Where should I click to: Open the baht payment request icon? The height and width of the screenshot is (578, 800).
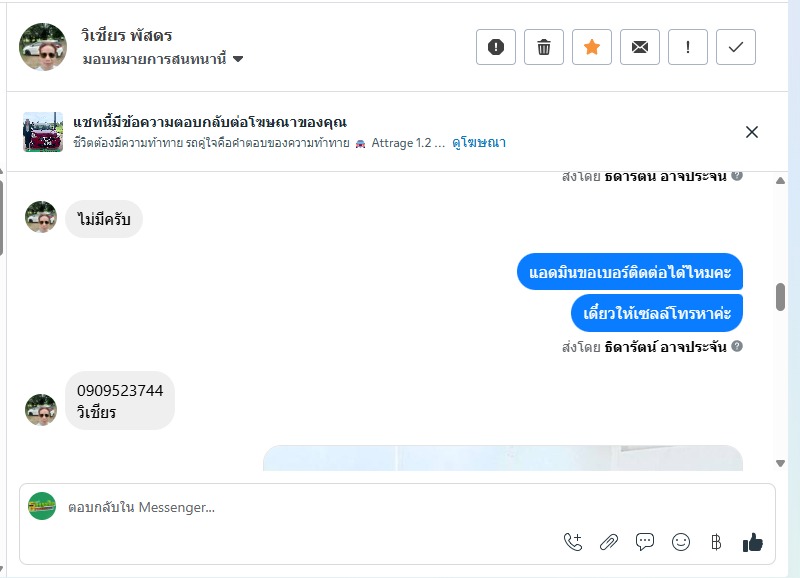(x=716, y=542)
